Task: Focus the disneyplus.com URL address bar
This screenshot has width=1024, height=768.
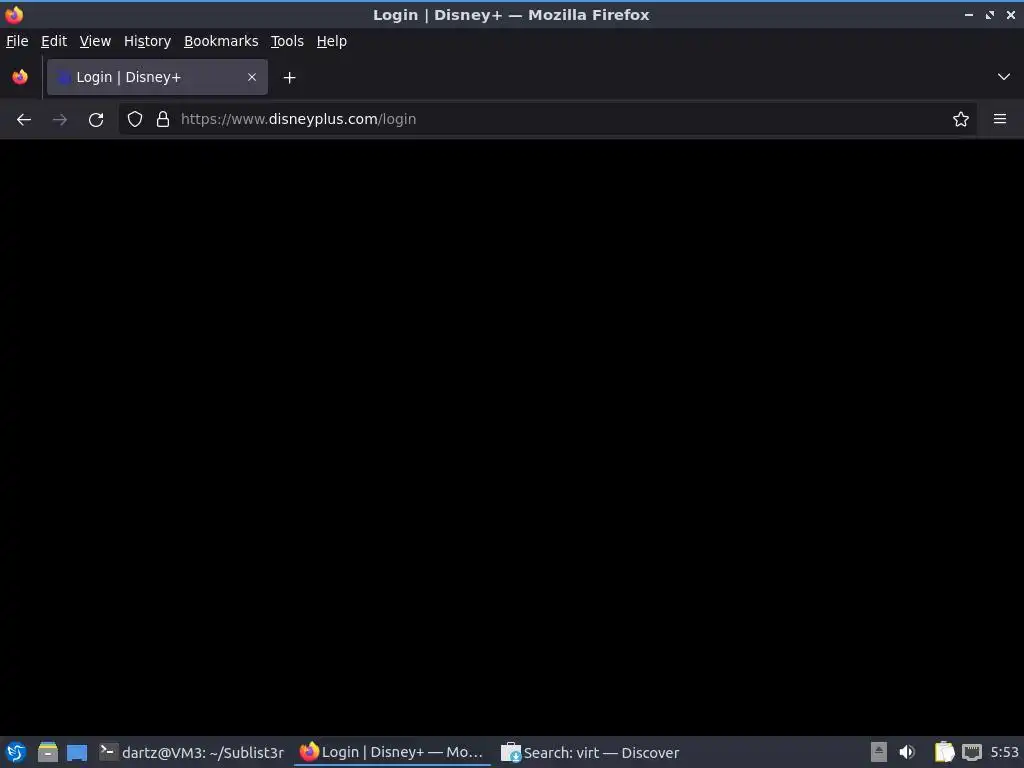Action: point(549,119)
